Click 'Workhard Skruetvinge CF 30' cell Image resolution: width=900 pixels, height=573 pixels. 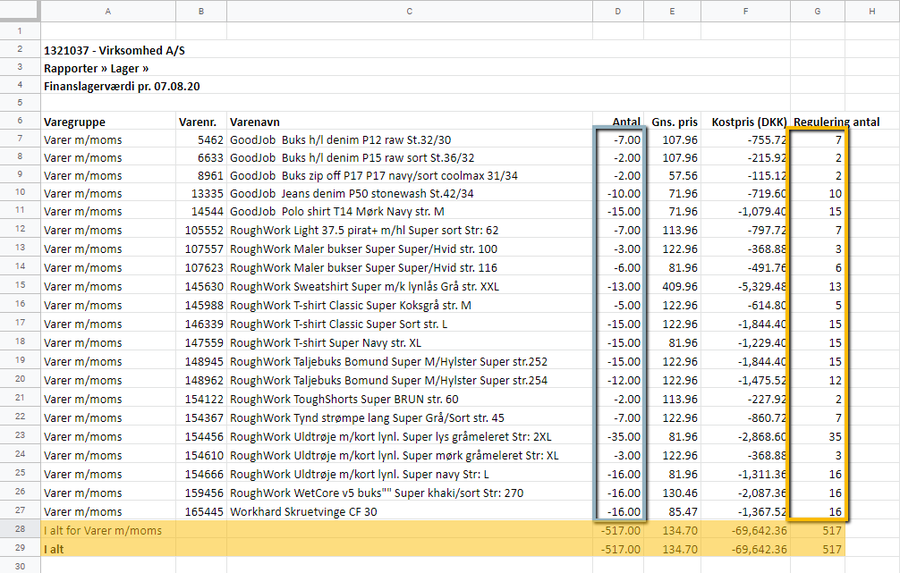coord(304,512)
